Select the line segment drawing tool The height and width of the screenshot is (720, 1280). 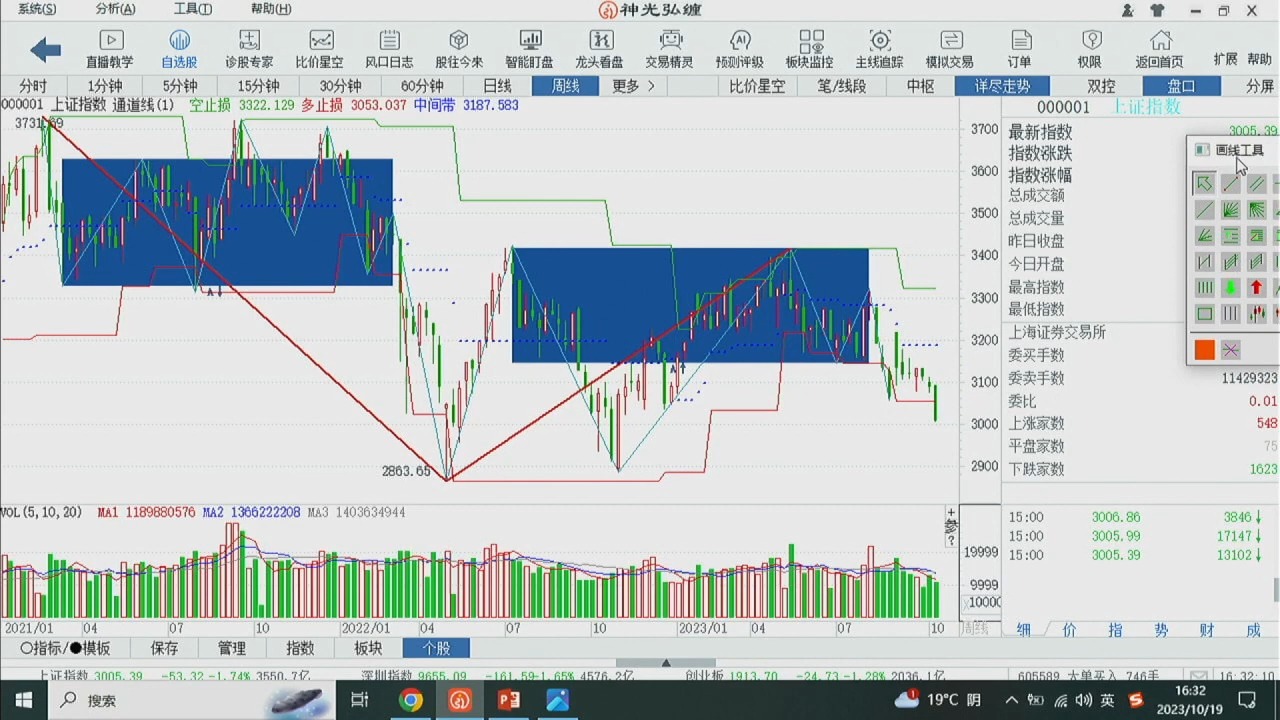click(1230, 184)
